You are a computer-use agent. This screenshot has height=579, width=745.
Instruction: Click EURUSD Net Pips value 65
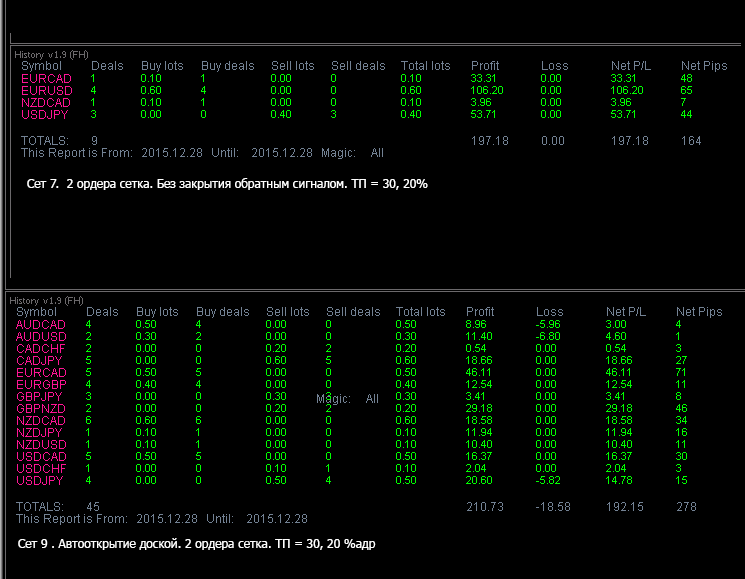[686, 91]
